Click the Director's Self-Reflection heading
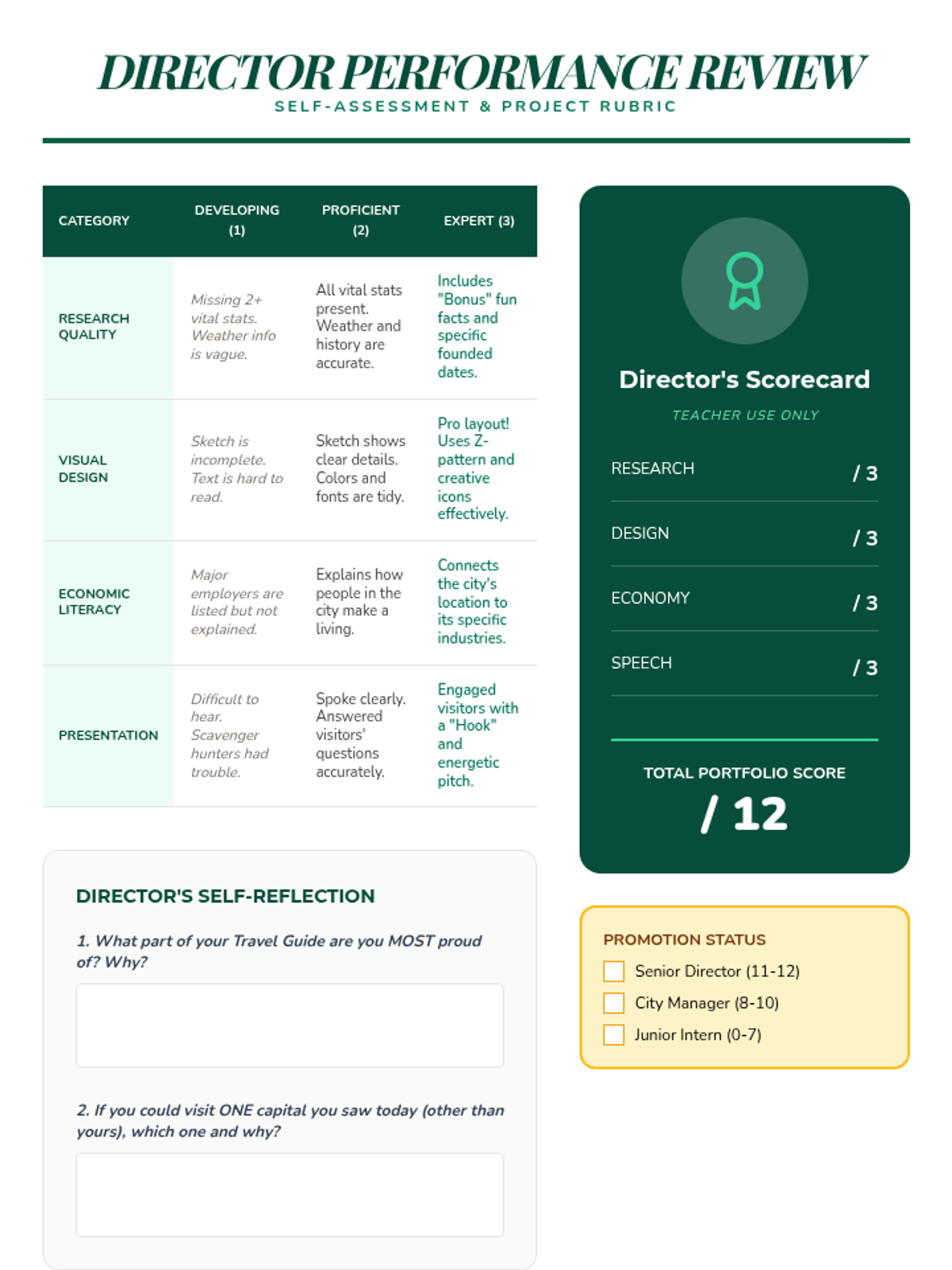This screenshot has height=1270, width=952. tap(225, 896)
